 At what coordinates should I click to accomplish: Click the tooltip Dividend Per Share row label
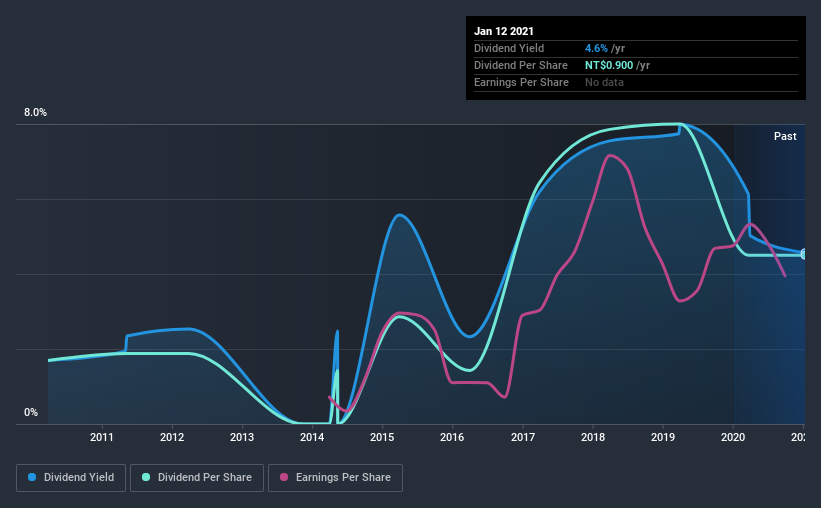click(x=520, y=65)
